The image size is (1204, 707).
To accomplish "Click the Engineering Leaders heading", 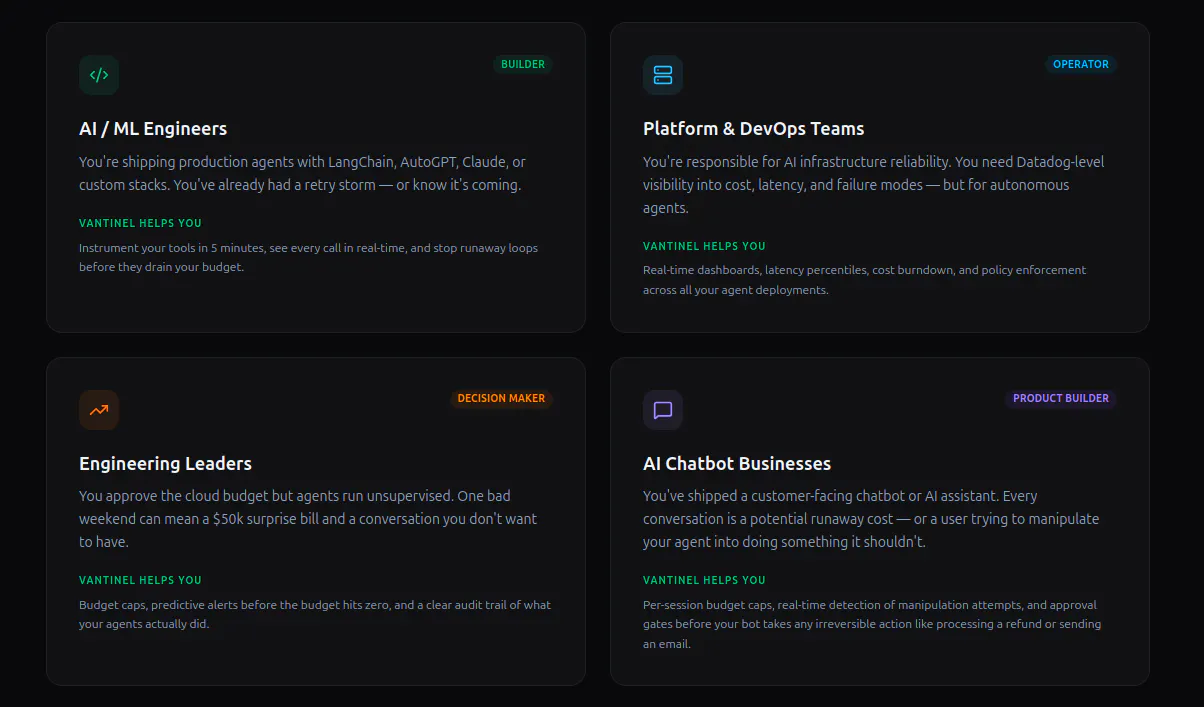I will [x=165, y=464].
